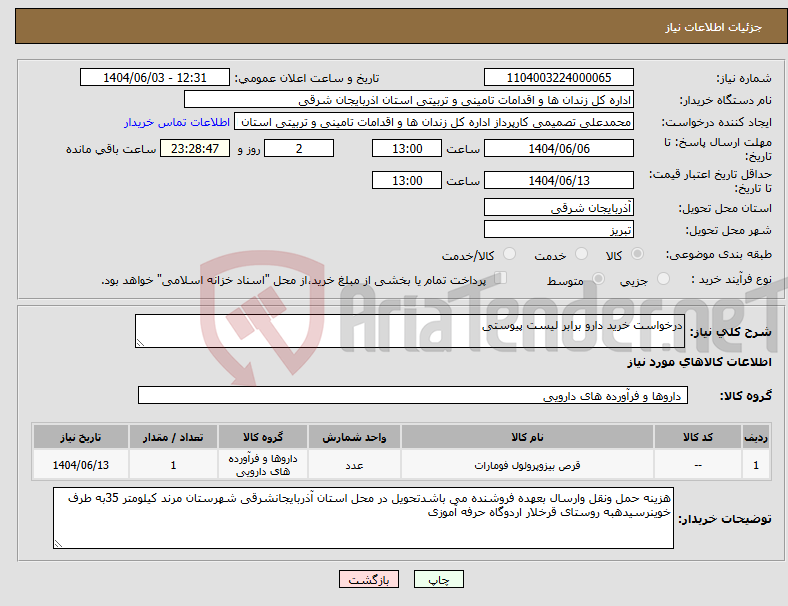
Task: Click the remaining days field showing 2
Action: pos(299,148)
